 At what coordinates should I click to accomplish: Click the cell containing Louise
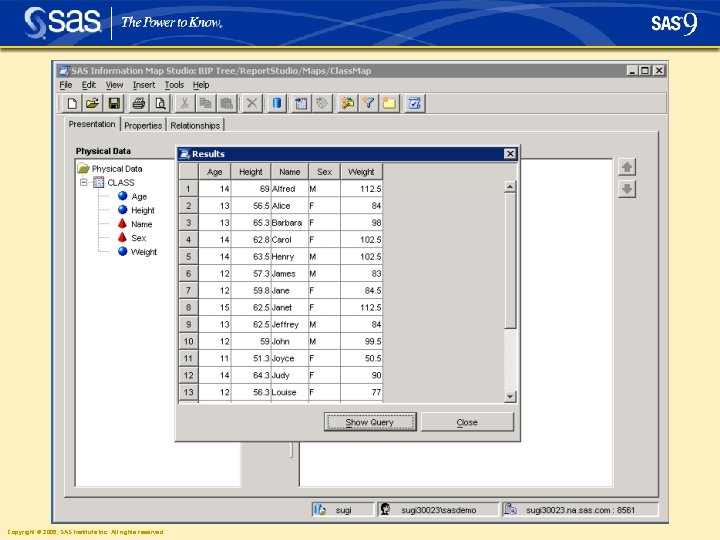pyautogui.click(x=290, y=392)
